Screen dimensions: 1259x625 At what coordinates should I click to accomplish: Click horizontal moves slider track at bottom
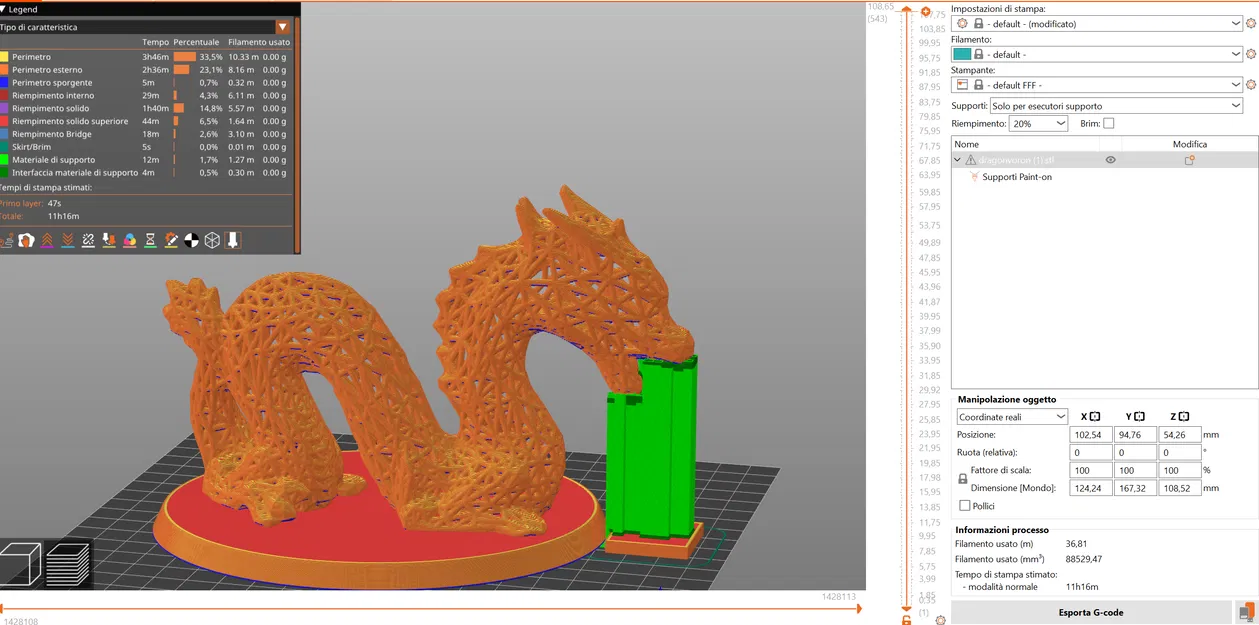click(x=430, y=607)
